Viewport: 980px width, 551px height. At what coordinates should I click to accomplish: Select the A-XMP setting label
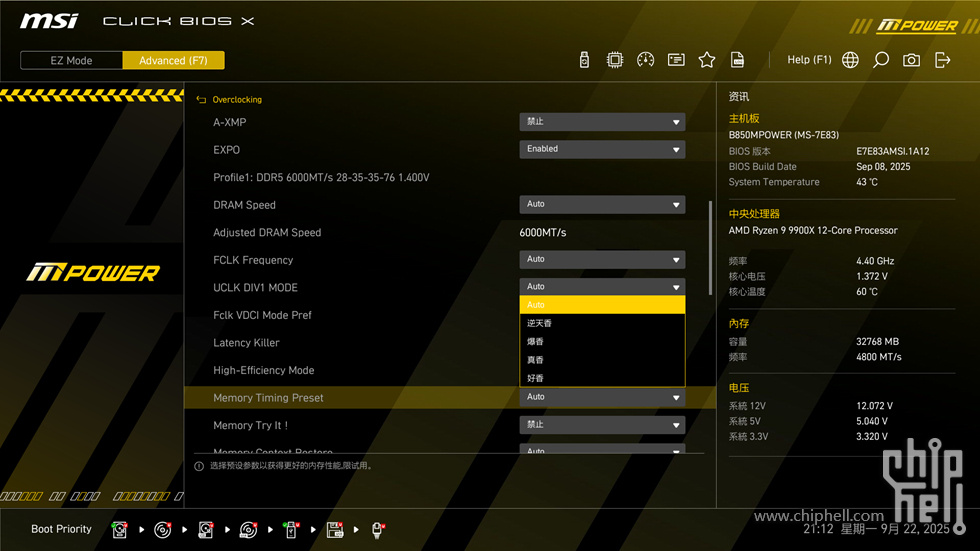point(229,122)
